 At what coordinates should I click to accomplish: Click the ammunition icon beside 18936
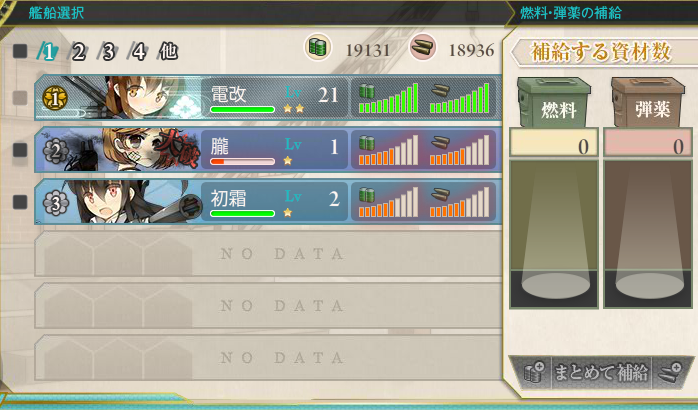(x=422, y=47)
